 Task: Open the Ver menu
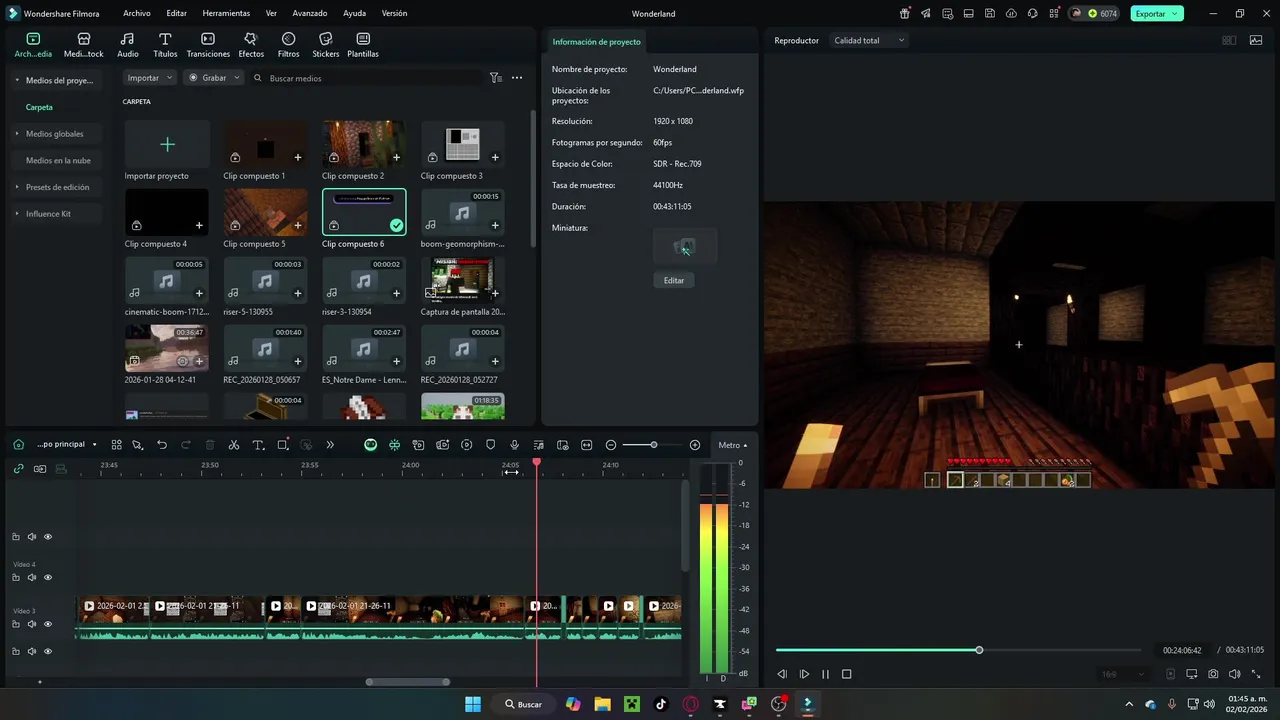271,14
